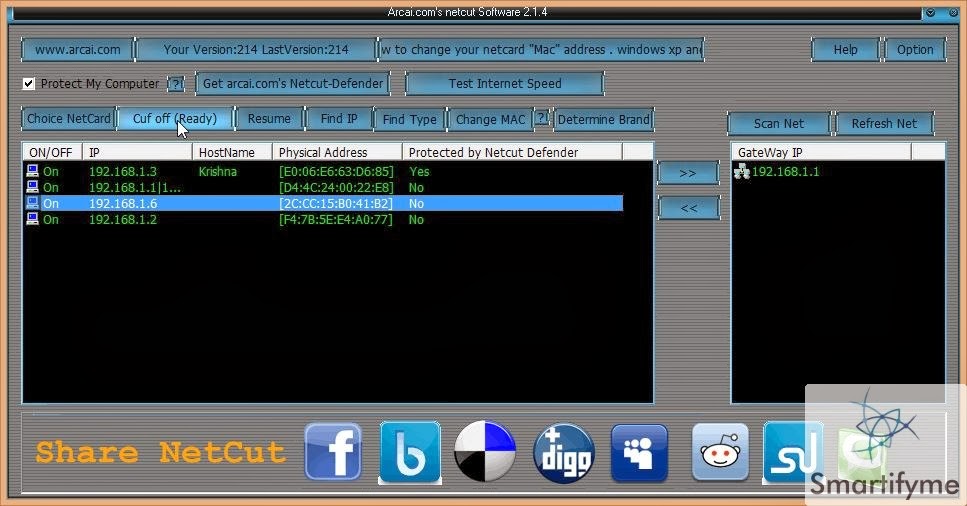Click the MySpace share icon
The image size is (967, 506).
click(x=640, y=453)
